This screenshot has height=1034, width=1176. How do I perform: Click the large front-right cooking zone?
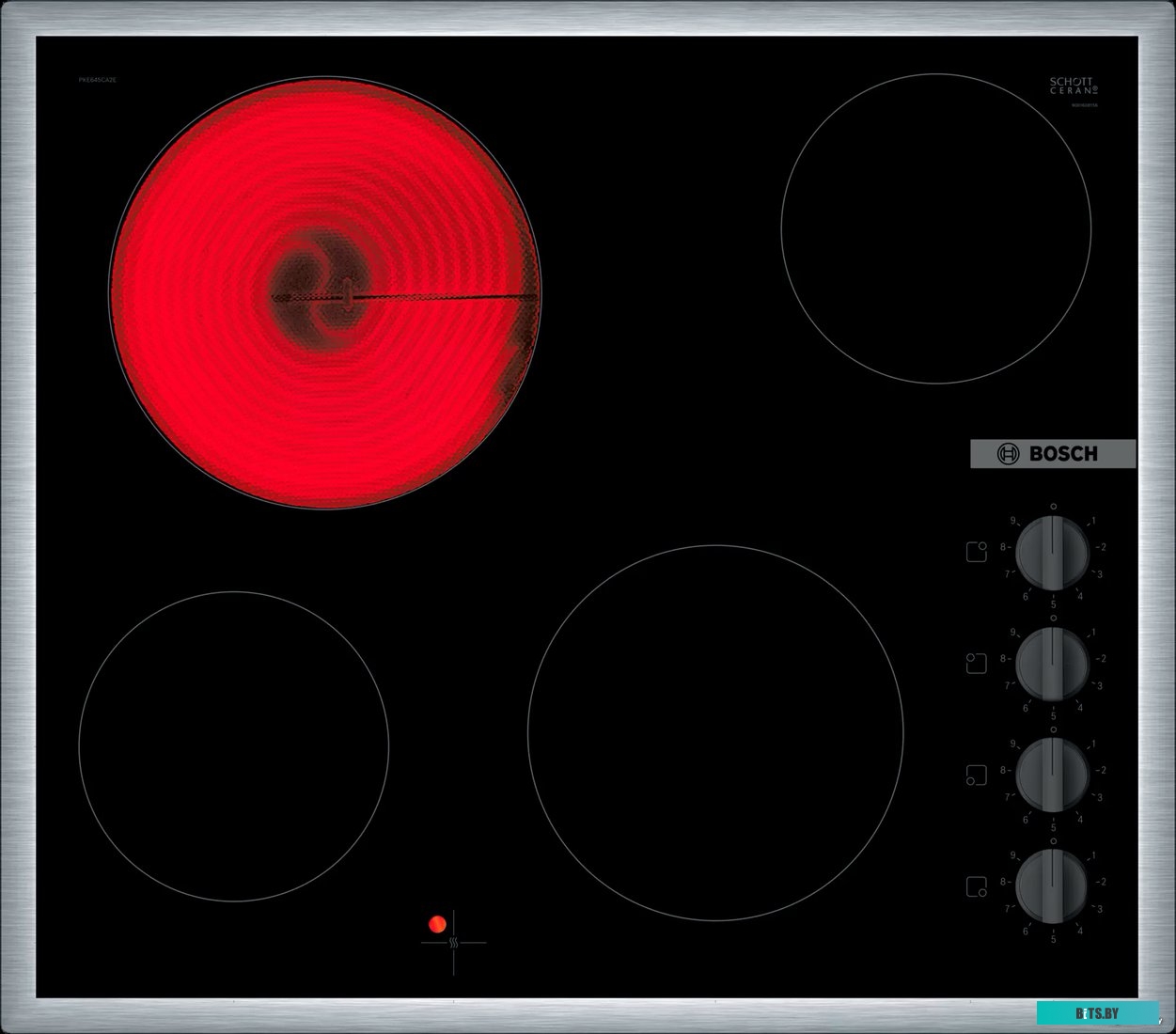point(714,732)
